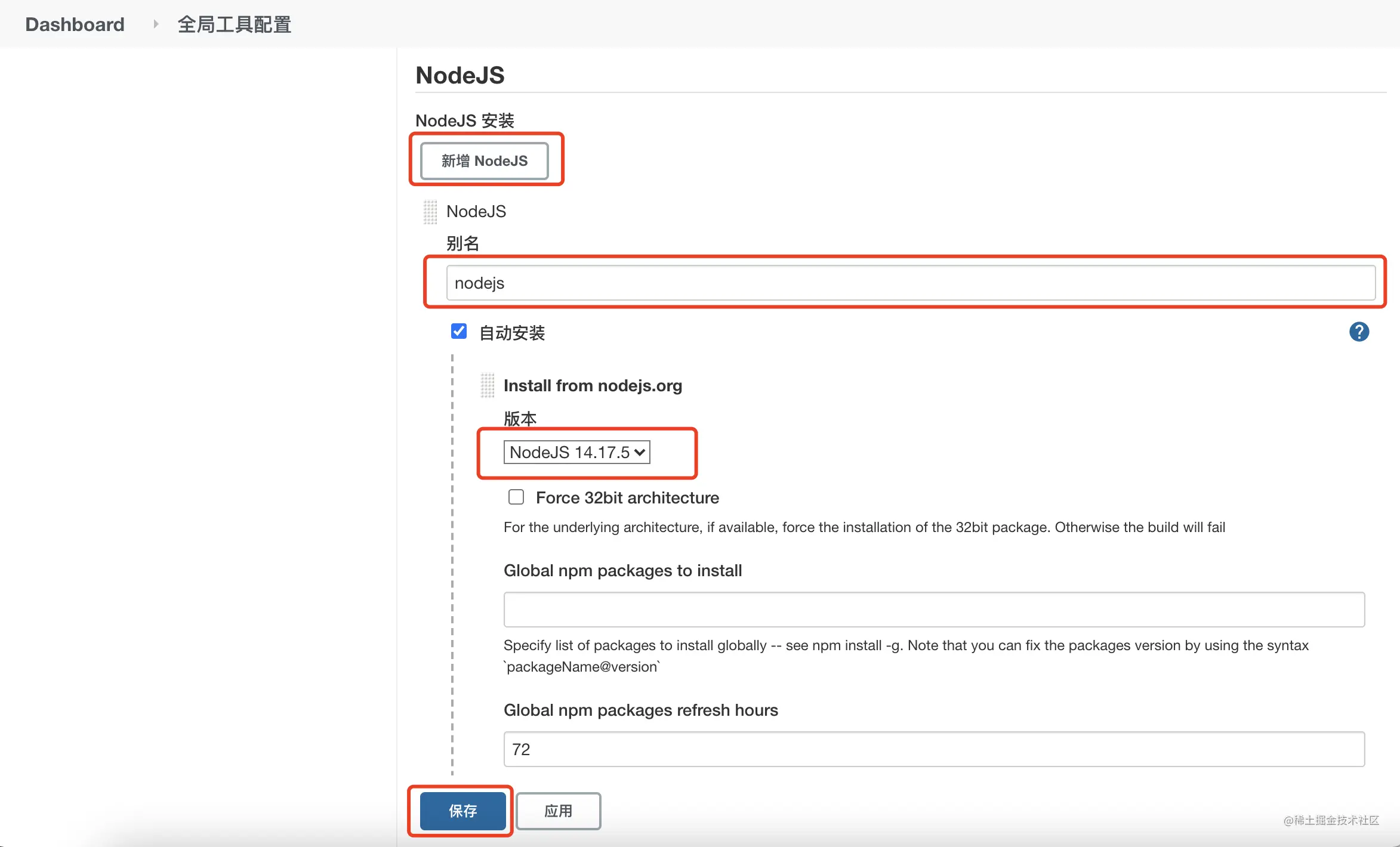The image size is (1400, 847).
Task: Click the 保存 button
Action: pos(462,811)
